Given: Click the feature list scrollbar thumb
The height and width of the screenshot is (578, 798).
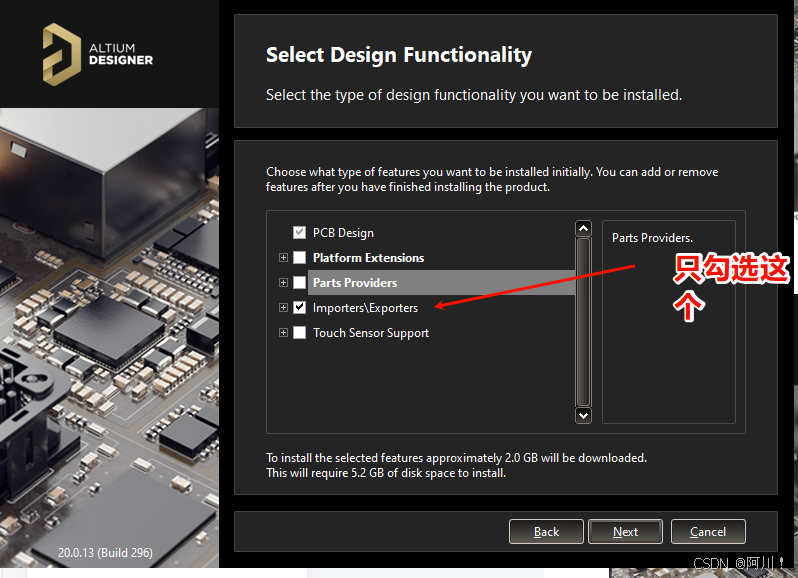Looking at the screenshot, I should [583, 322].
